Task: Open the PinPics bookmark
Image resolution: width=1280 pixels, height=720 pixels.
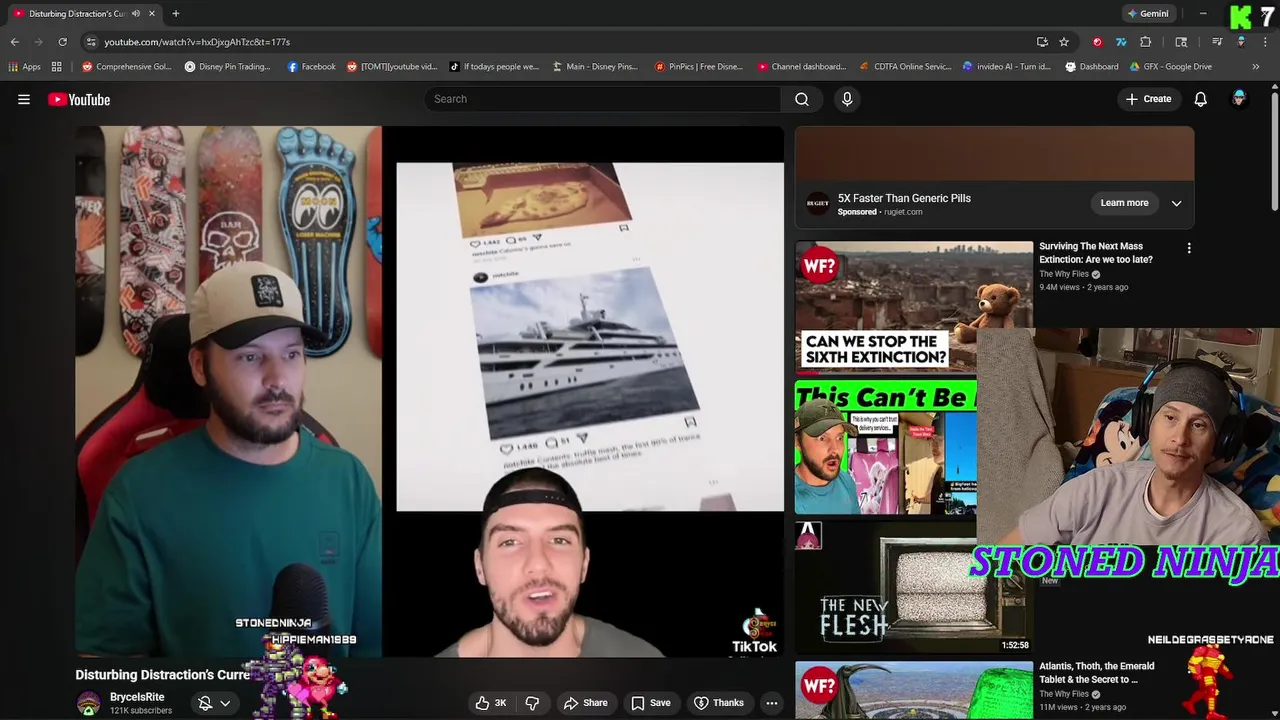Action: coord(699,67)
